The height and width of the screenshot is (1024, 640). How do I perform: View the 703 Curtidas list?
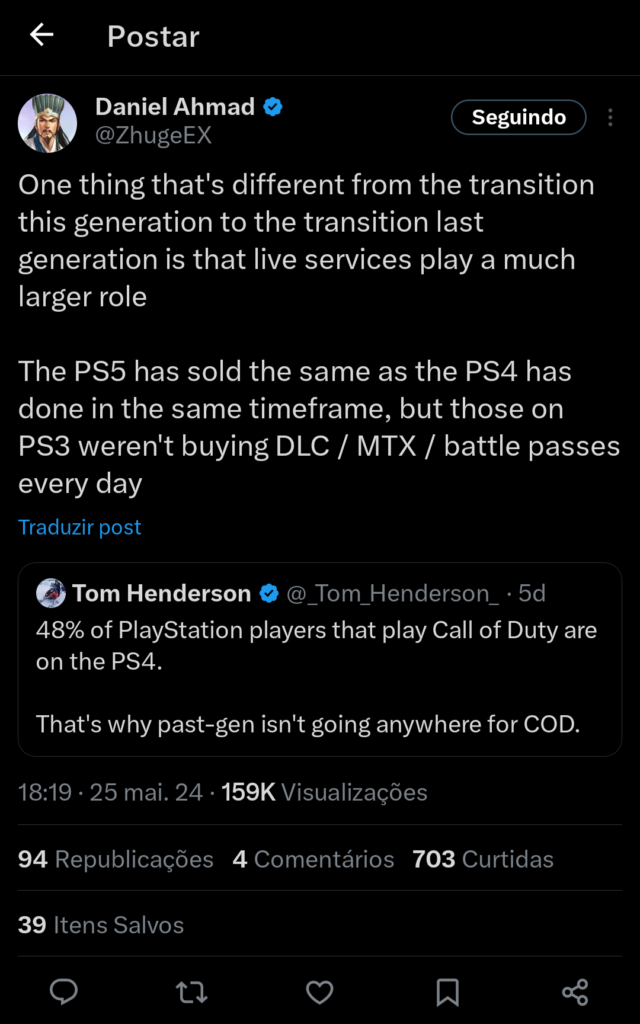[x=482, y=859]
